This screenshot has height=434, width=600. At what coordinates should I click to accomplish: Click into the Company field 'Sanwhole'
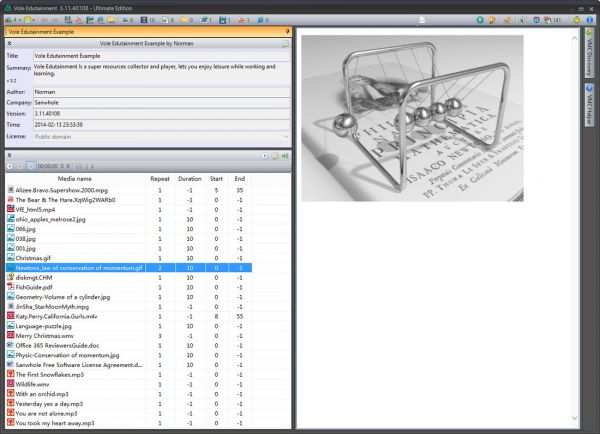coord(161,103)
